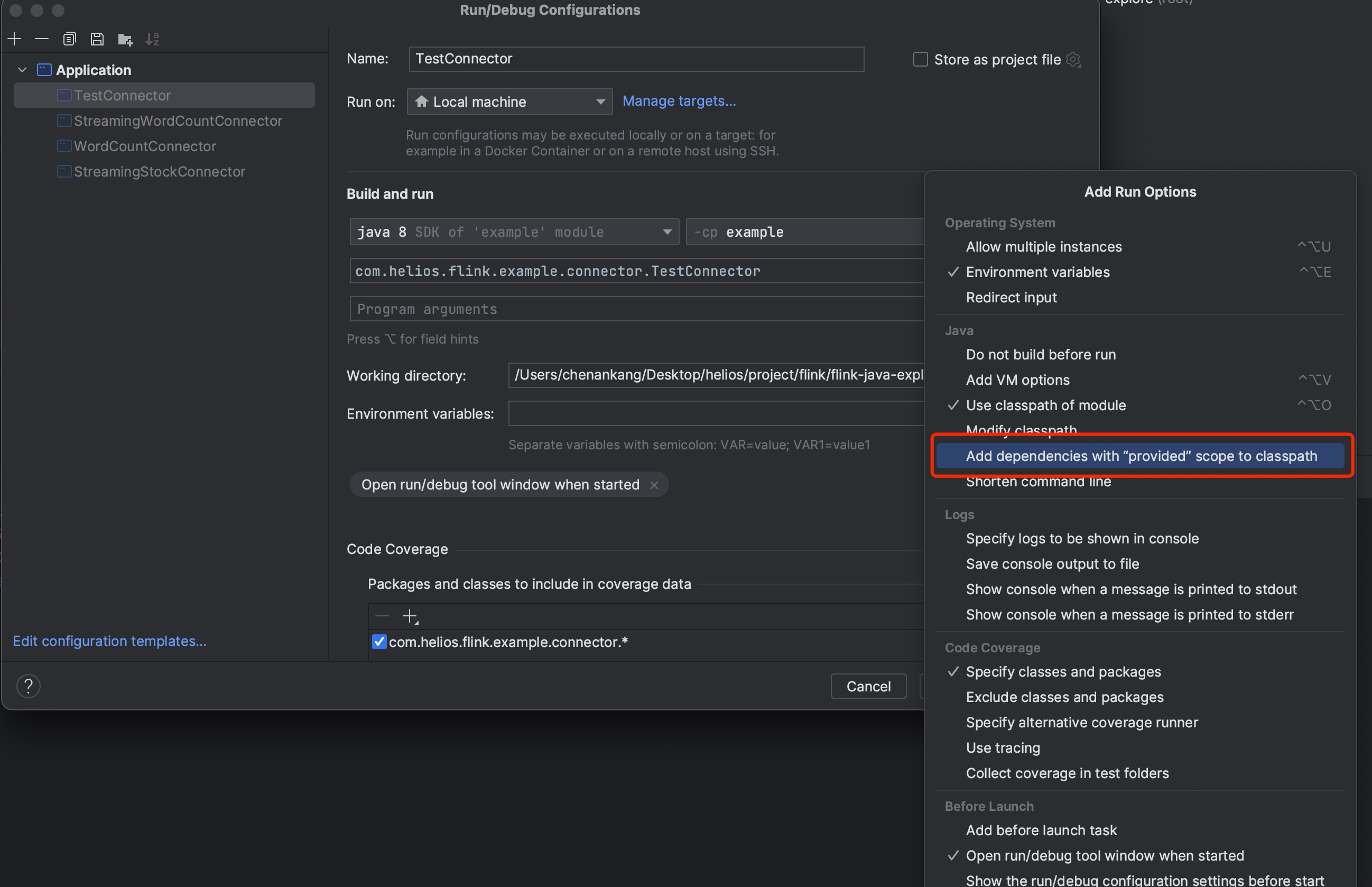Enable Store as project file checkbox

click(x=920, y=59)
